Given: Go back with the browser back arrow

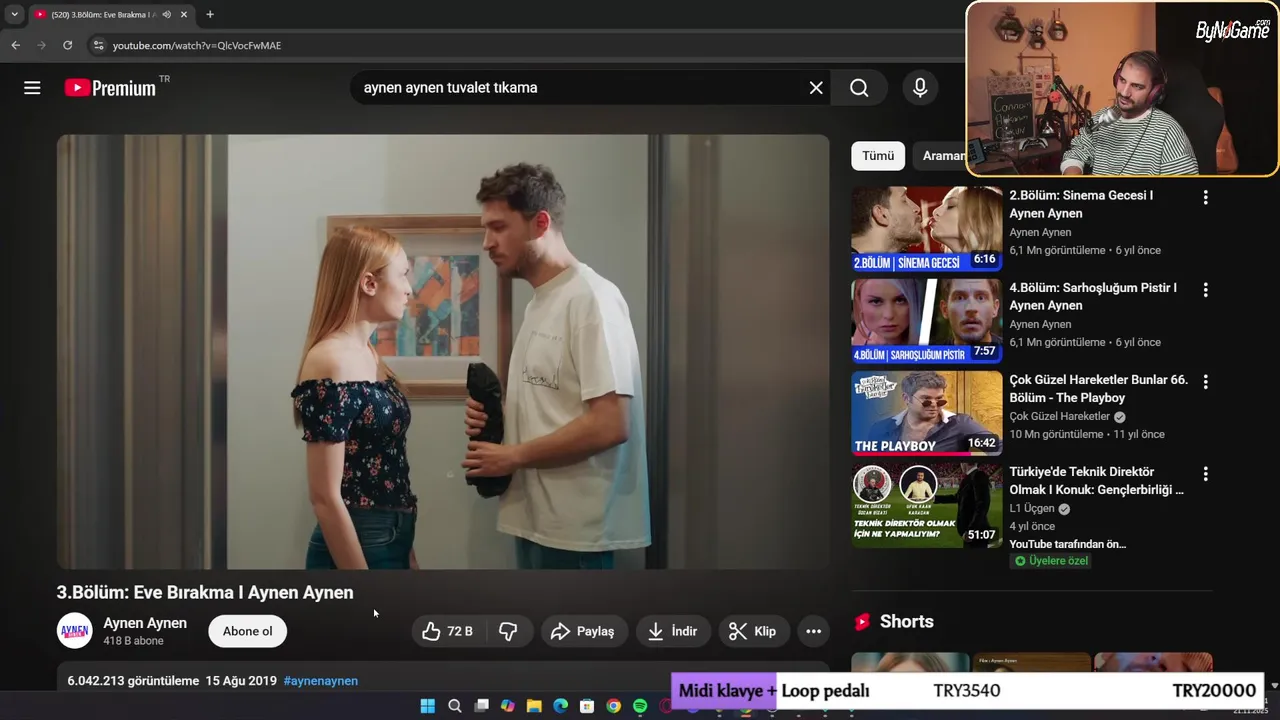Looking at the screenshot, I should pos(15,45).
